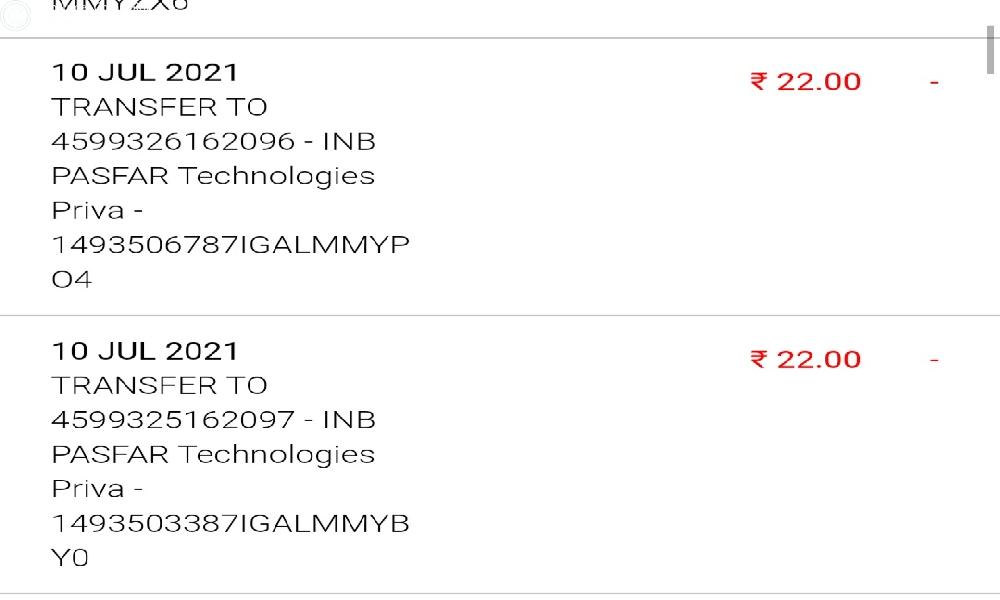Click the O4 reference suffix text
Screen dimensions: 1000x600
pos(71,280)
